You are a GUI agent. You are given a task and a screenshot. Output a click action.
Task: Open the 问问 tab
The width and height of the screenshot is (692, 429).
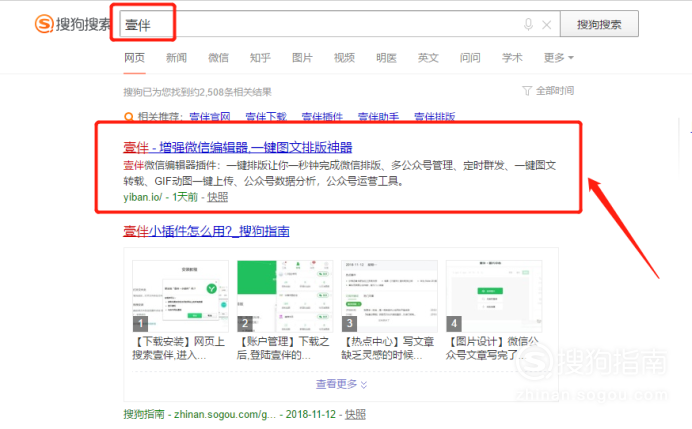[470, 58]
